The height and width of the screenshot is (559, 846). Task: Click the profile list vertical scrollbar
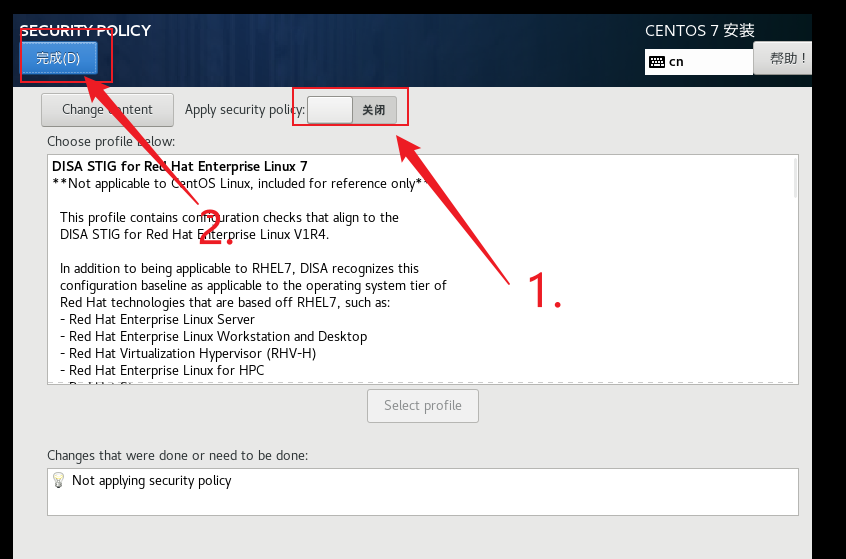click(795, 178)
